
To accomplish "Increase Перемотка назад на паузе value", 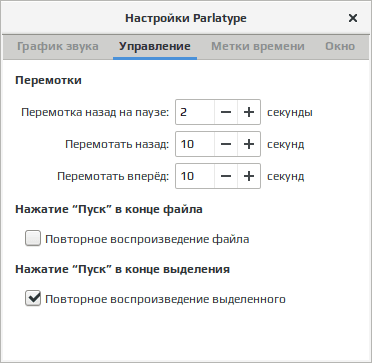I will click(249, 112).
